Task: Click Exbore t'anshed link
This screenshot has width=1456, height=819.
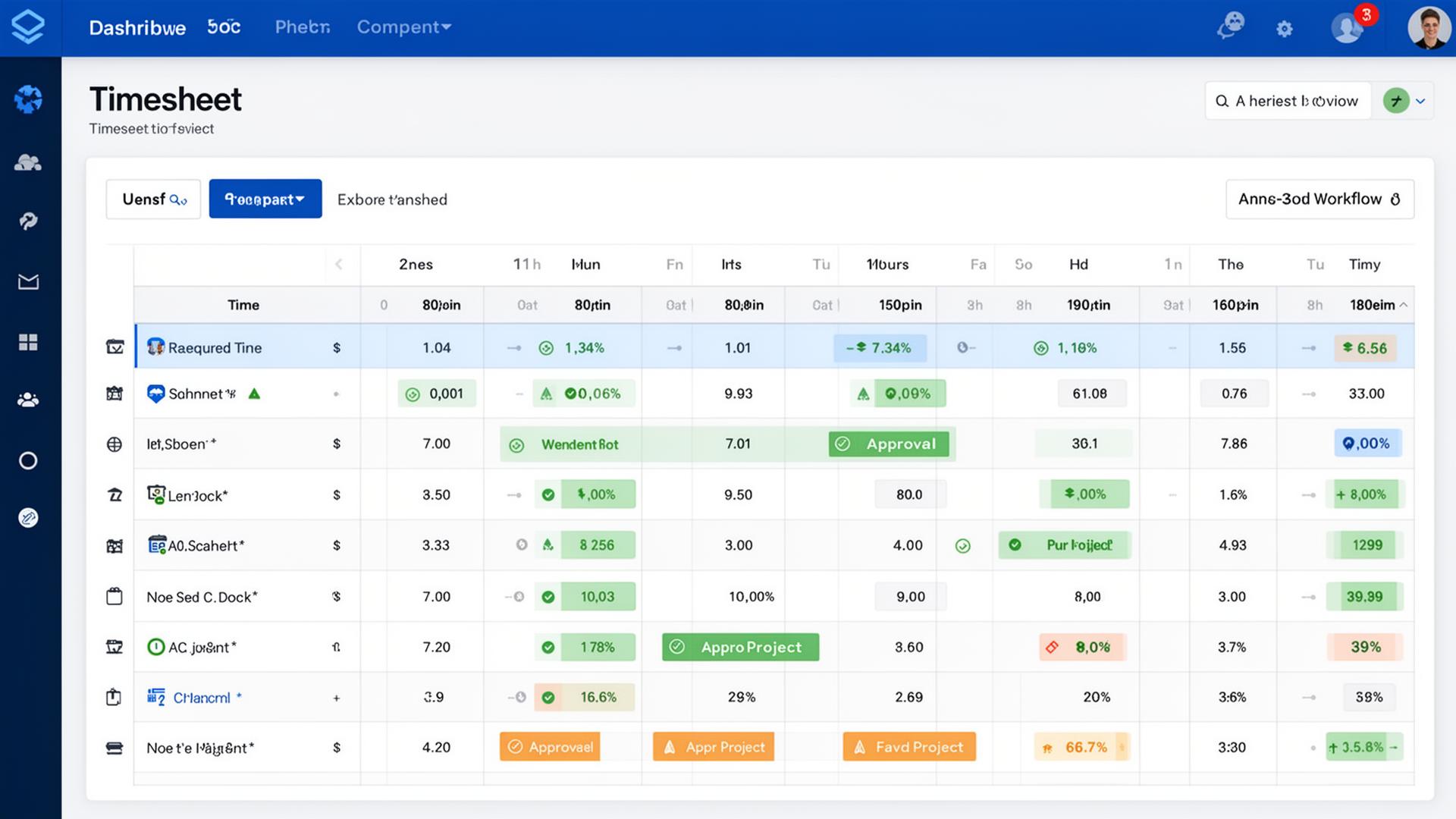Action: click(392, 199)
